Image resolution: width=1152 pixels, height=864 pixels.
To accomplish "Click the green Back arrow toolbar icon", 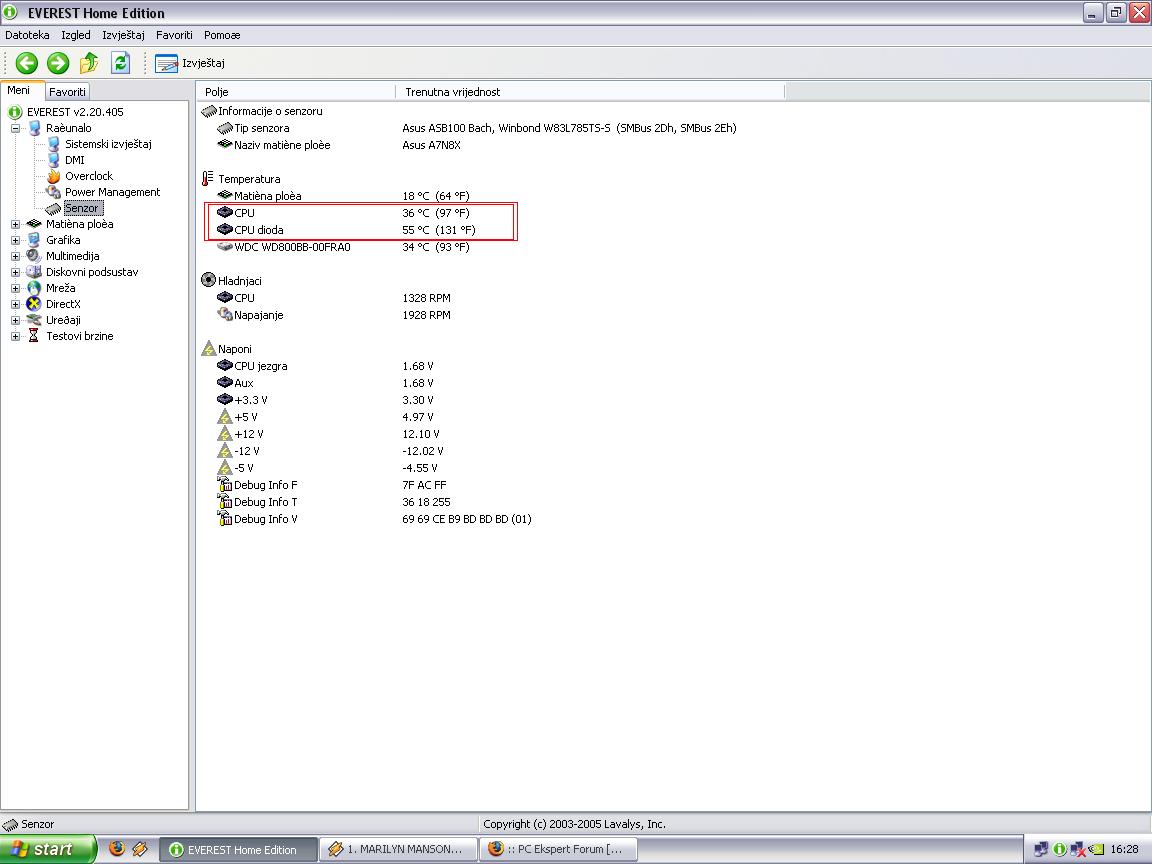I will tap(27, 63).
